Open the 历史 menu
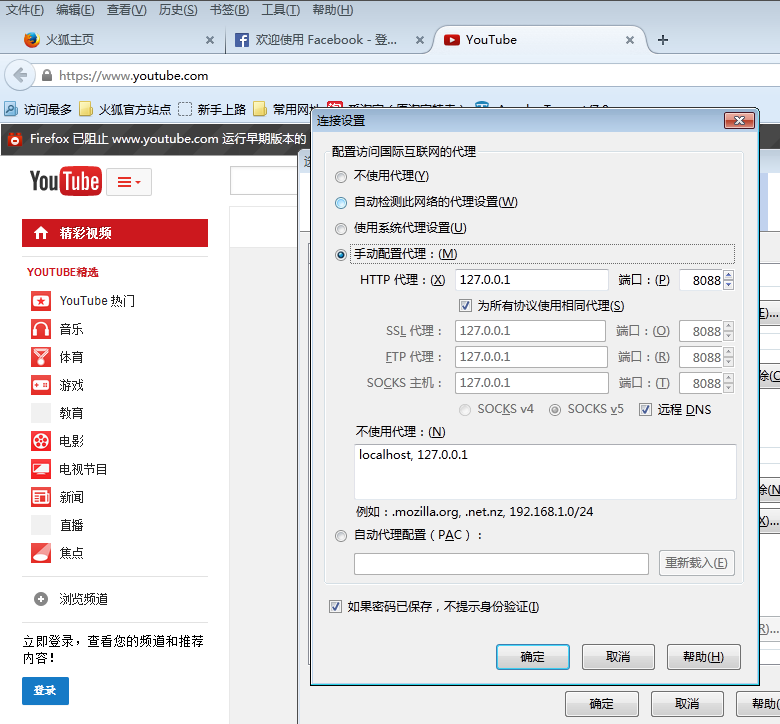 pos(178,9)
